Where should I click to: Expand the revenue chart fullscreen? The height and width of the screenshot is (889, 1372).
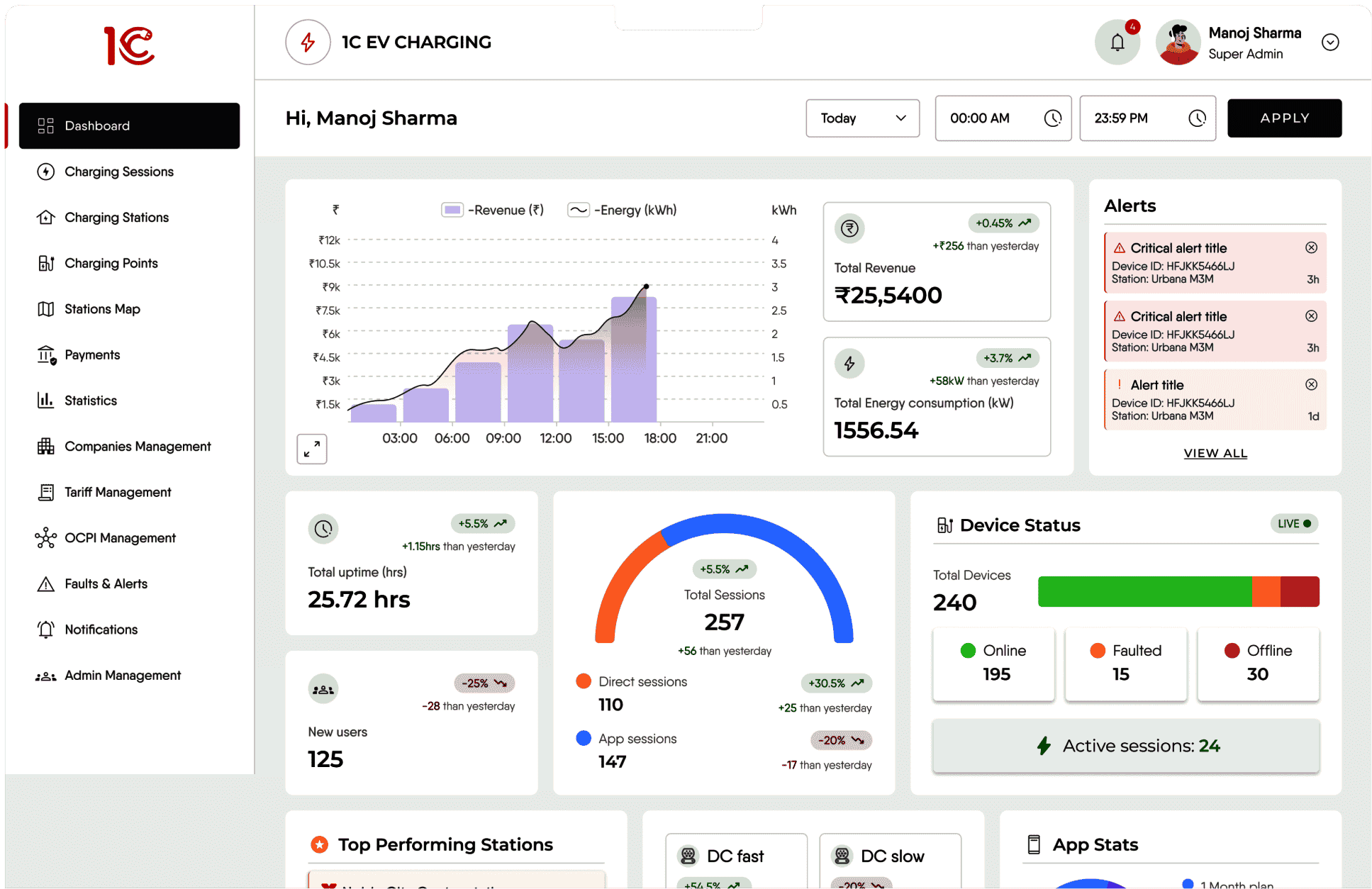point(311,449)
